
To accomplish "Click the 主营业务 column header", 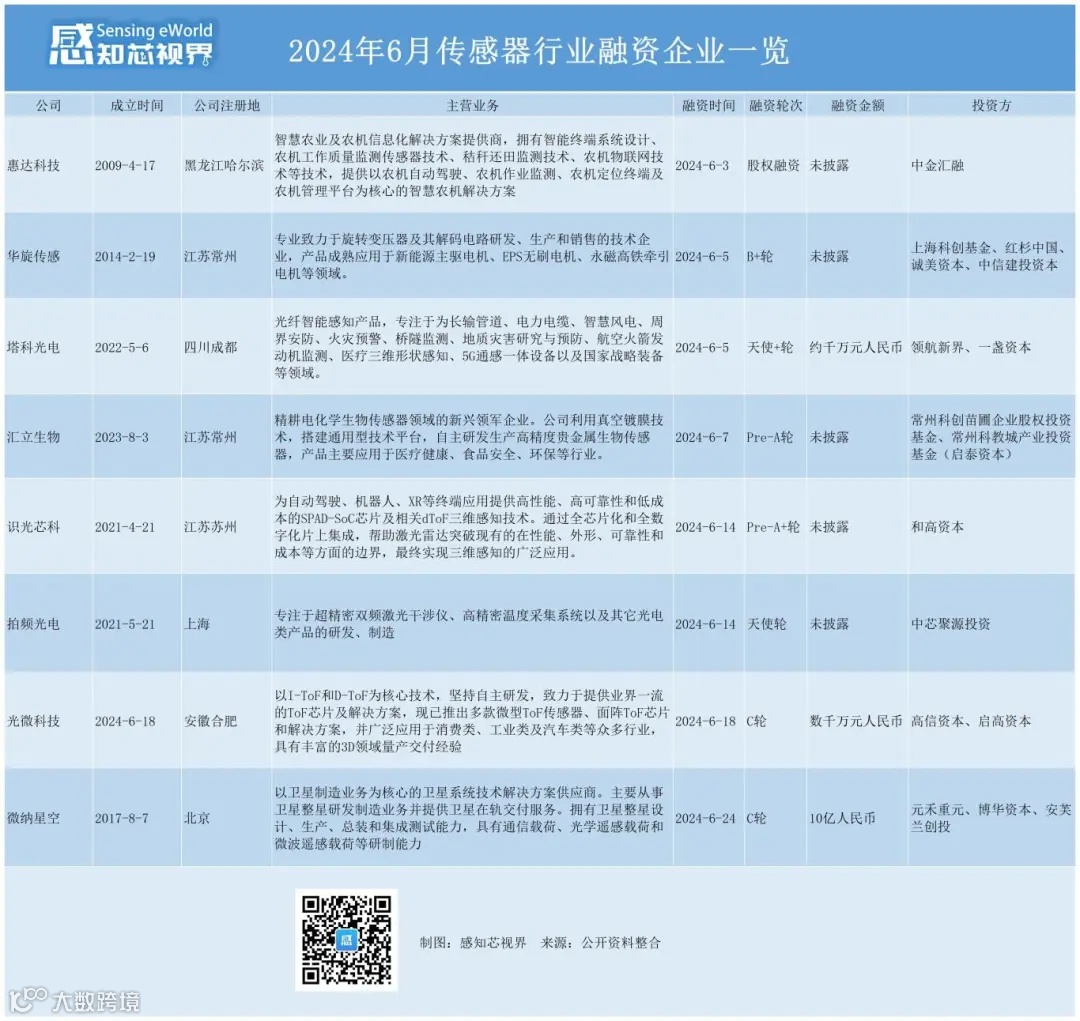I will coord(472,105).
